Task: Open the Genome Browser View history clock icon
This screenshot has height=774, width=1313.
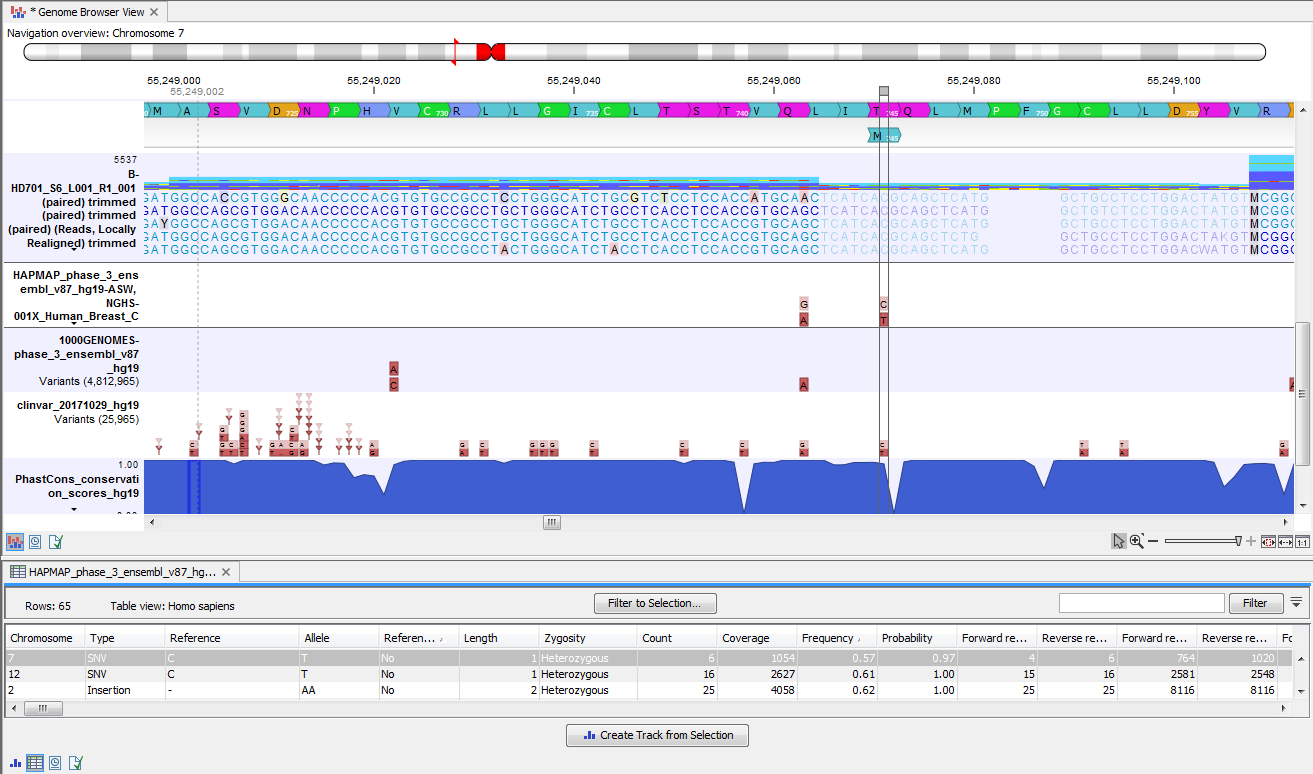Action: point(35,542)
